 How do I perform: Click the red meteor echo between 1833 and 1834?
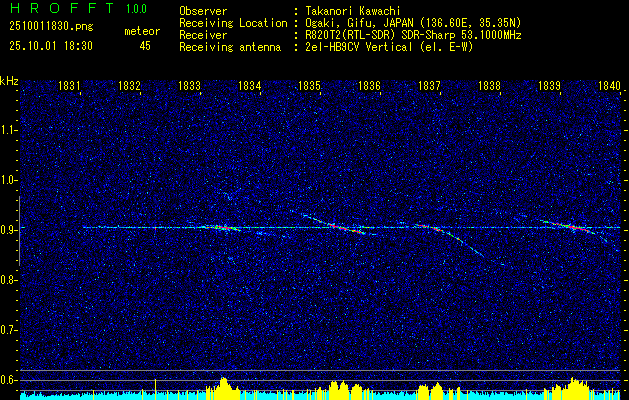pyautogui.click(x=223, y=228)
